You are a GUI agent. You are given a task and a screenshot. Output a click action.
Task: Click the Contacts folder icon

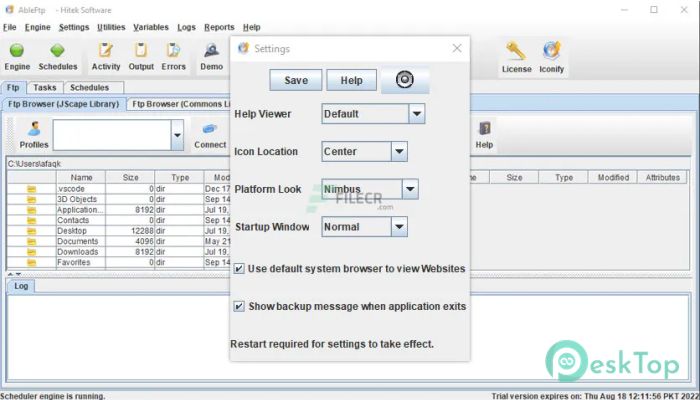coord(31,221)
